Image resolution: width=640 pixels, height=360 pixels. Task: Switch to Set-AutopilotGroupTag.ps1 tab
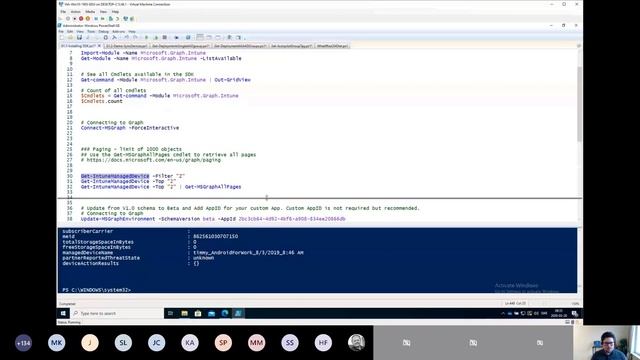click(x=291, y=46)
